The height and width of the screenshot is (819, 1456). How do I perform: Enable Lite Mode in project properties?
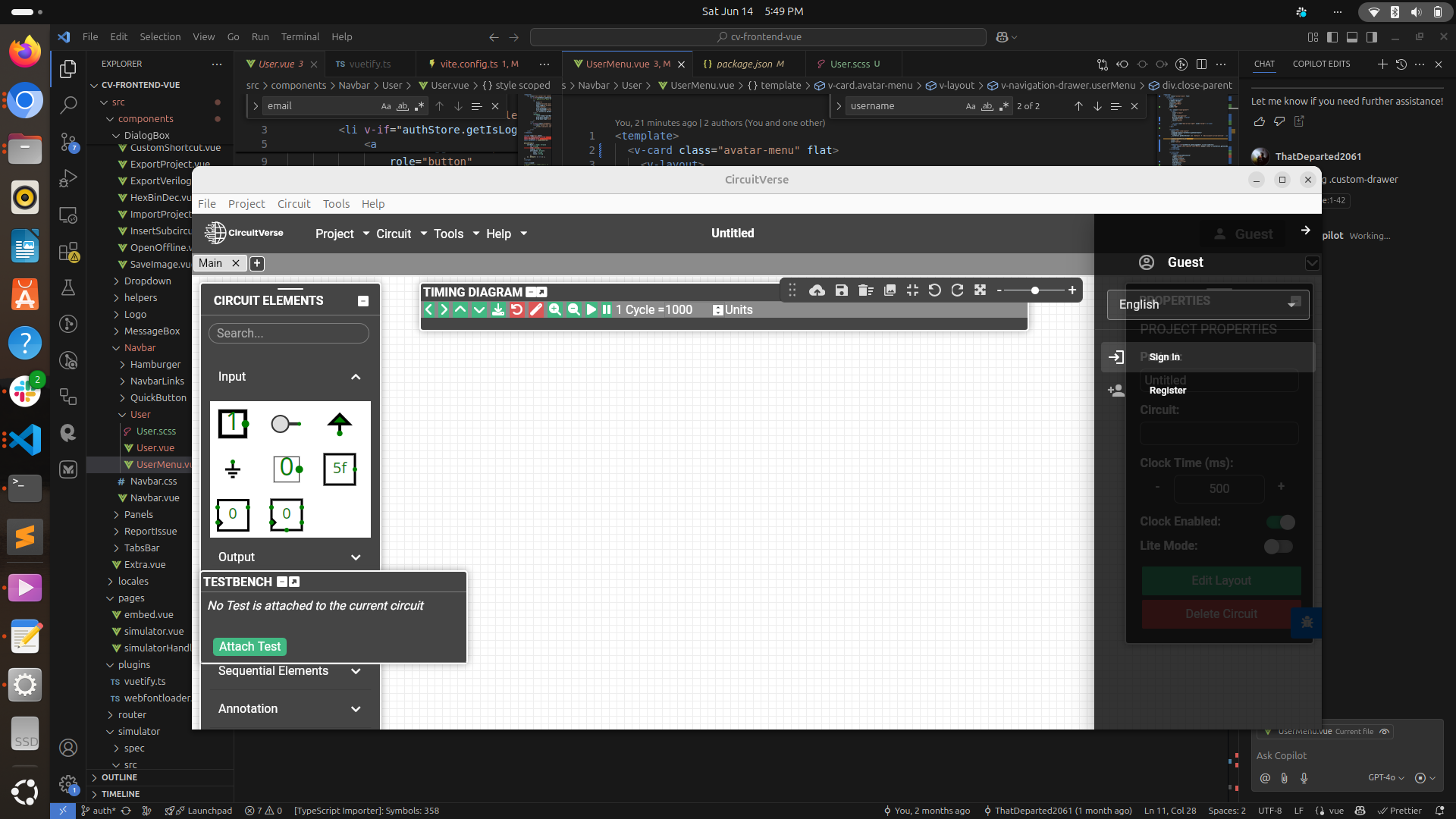pos(1279,546)
